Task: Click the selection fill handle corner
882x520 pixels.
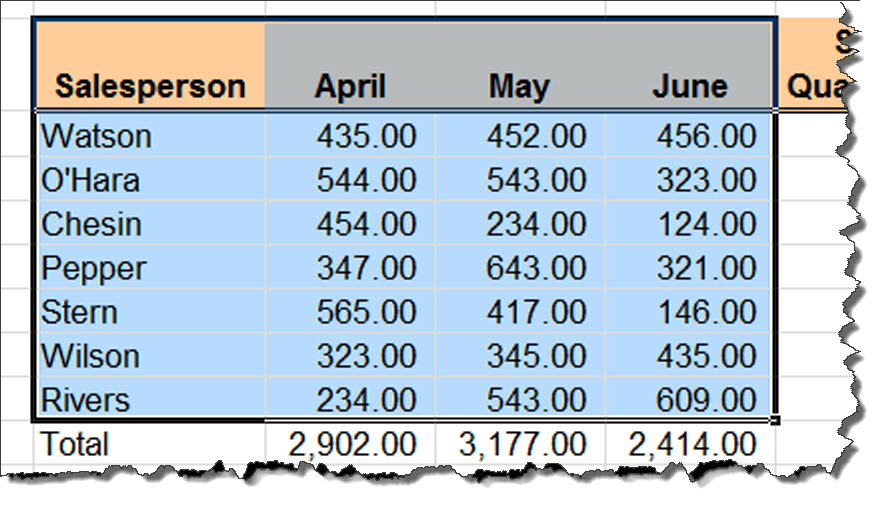Action: (x=775, y=420)
